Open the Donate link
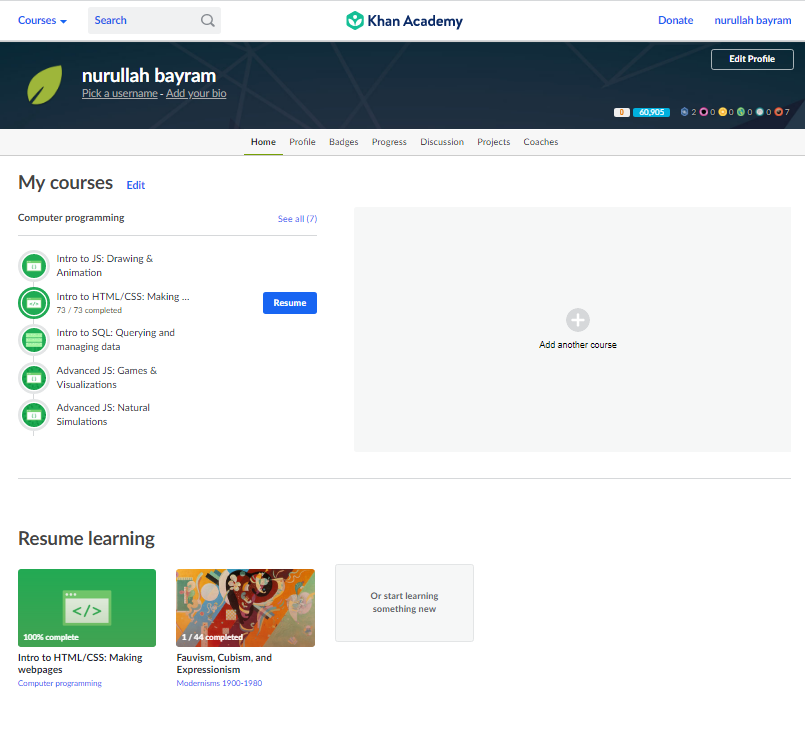 675,21
